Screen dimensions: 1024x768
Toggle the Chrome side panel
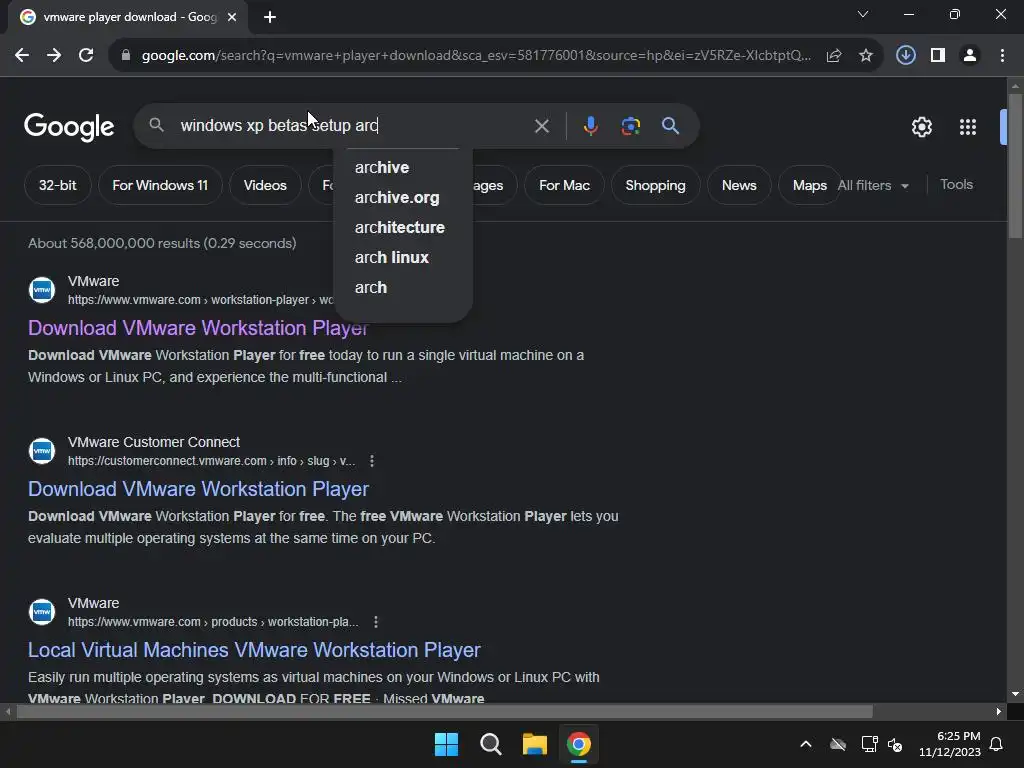click(938, 56)
